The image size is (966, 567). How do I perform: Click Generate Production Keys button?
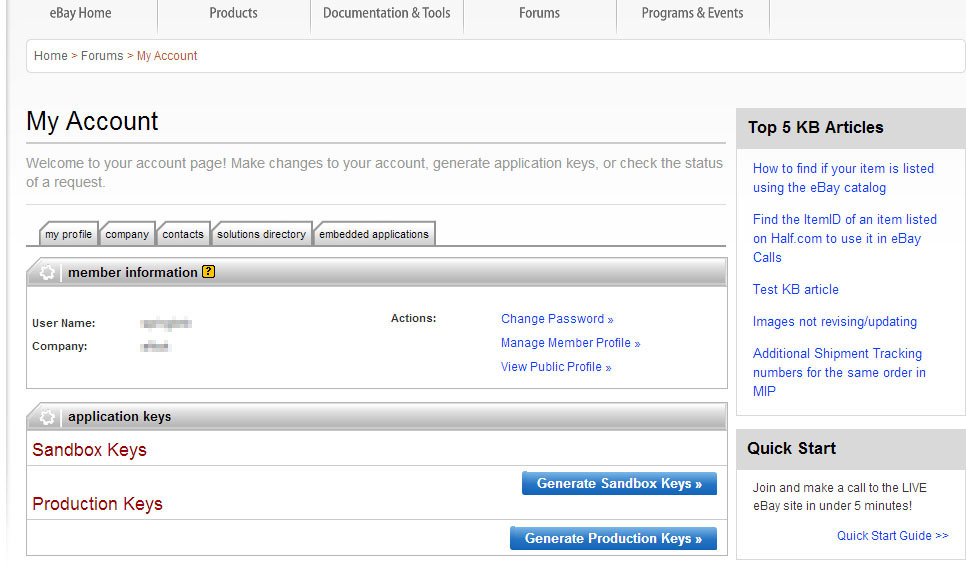(x=613, y=538)
